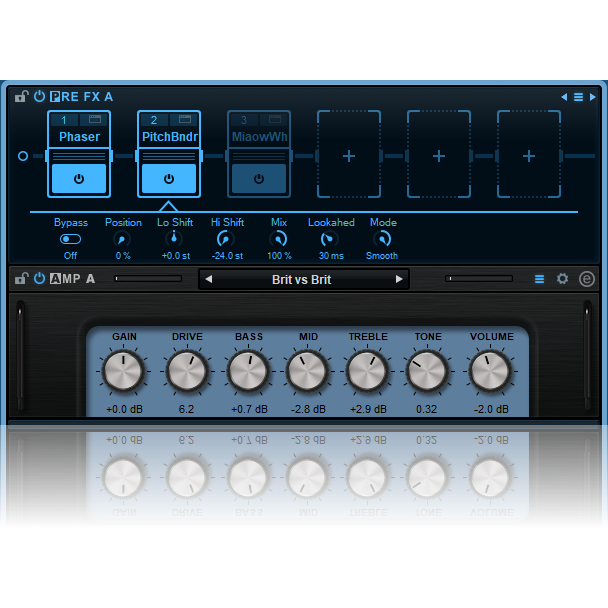The image size is (608, 608).
Task: Click the Smooth Mode value
Action: 382,256
